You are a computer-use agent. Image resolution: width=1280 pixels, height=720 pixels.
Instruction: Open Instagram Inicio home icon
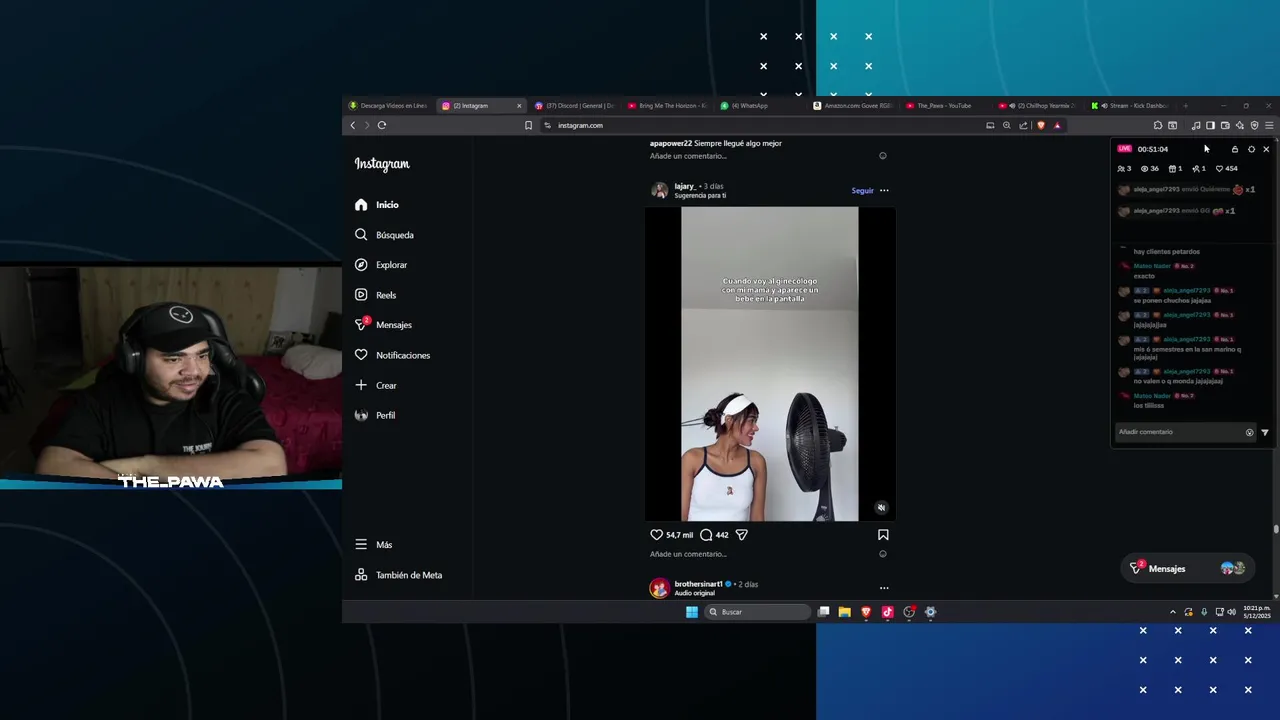361,205
